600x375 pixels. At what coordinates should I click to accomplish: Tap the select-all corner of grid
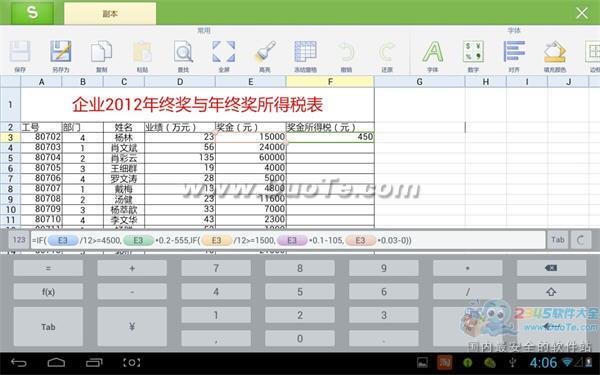(x=10, y=82)
